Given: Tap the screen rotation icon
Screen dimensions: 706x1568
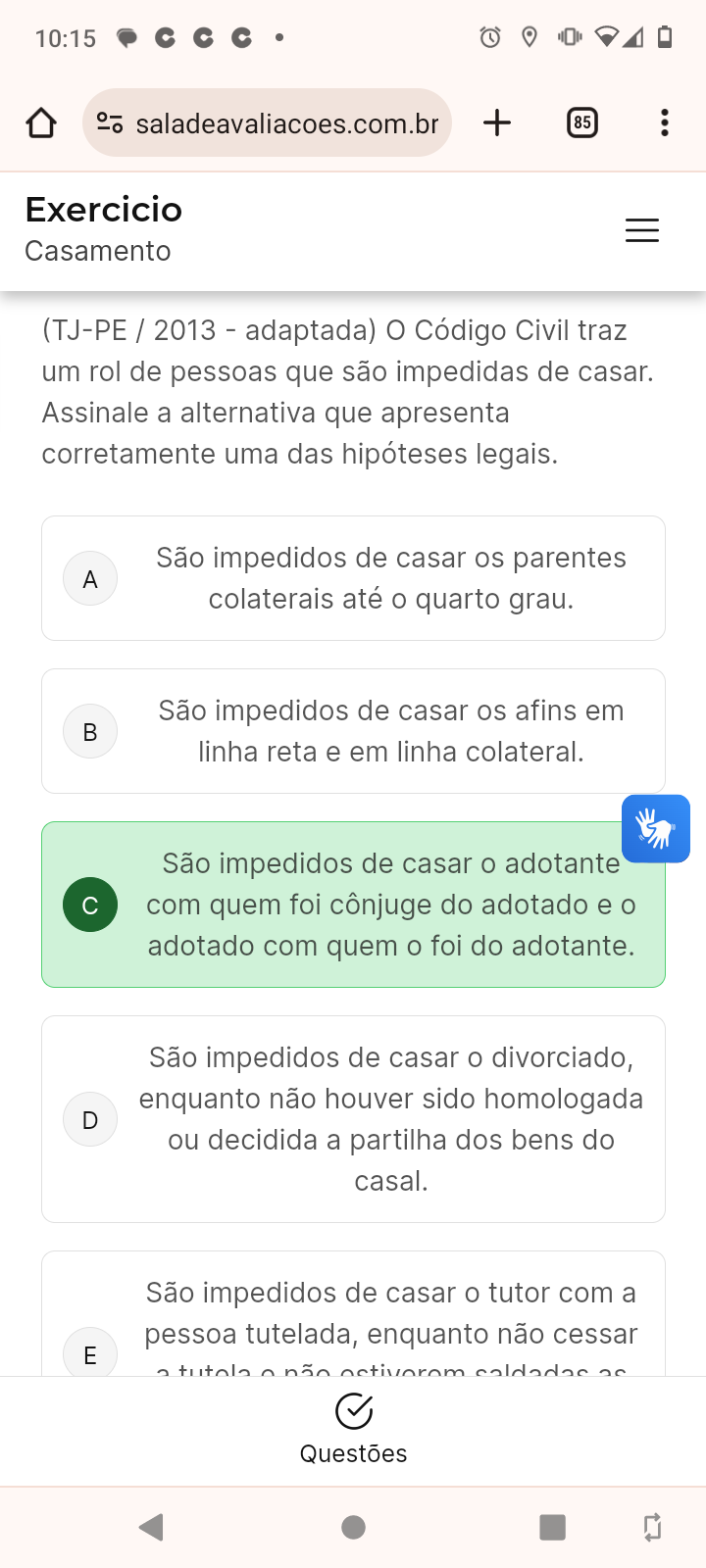Looking at the screenshot, I should click(652, 1527).
